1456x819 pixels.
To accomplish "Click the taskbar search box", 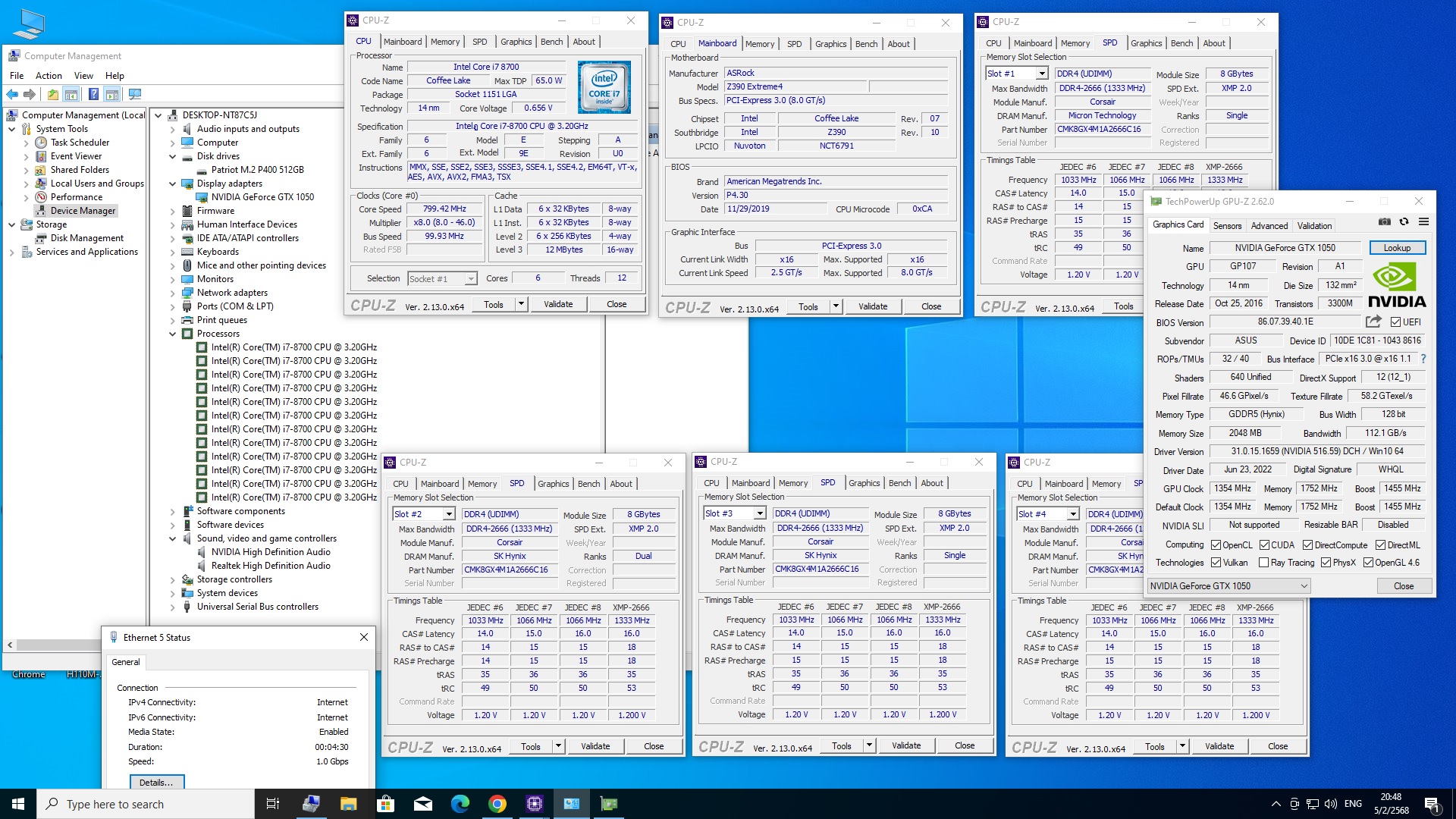I will [146, 804].
